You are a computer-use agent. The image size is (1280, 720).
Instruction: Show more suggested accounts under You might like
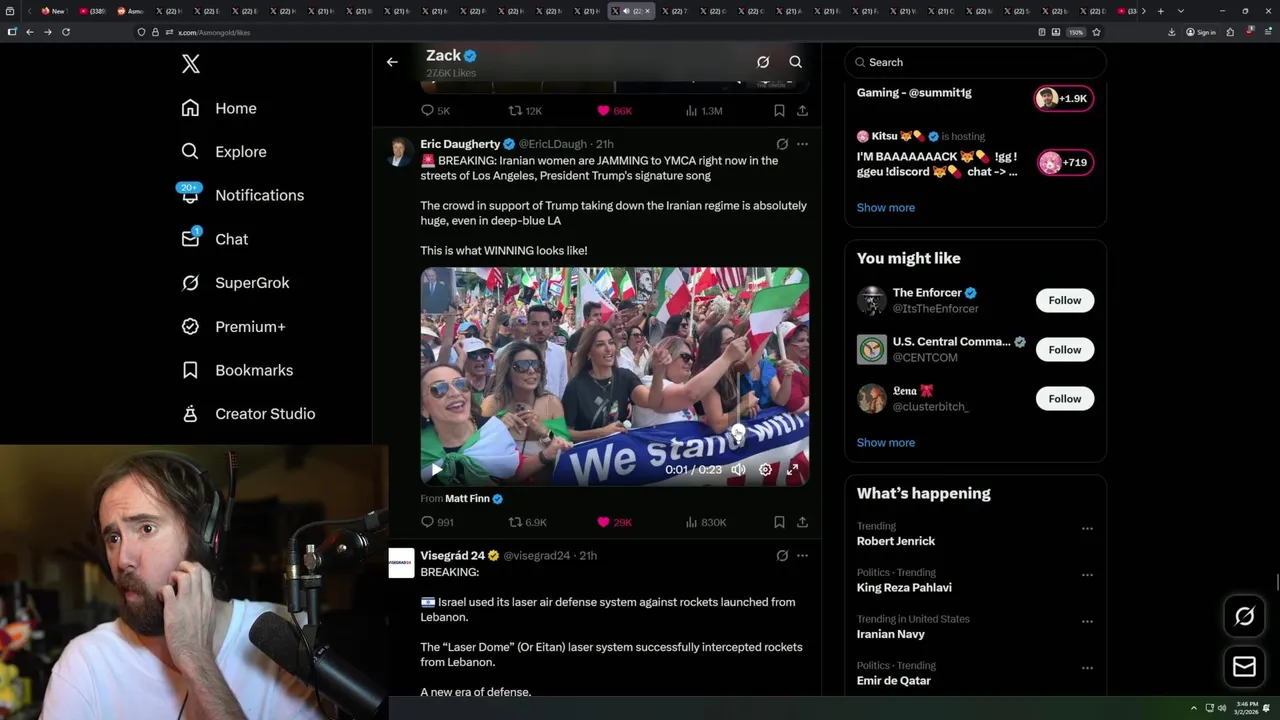coord(886,443)
